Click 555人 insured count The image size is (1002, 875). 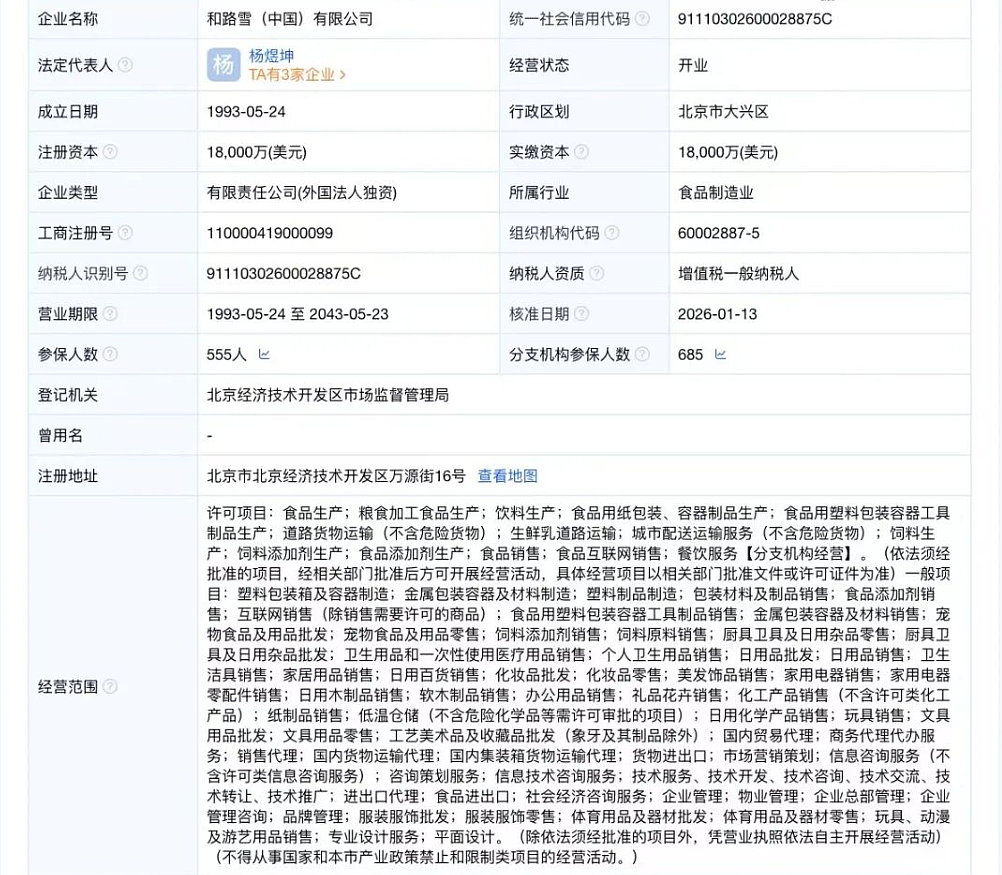coord(226,355)
